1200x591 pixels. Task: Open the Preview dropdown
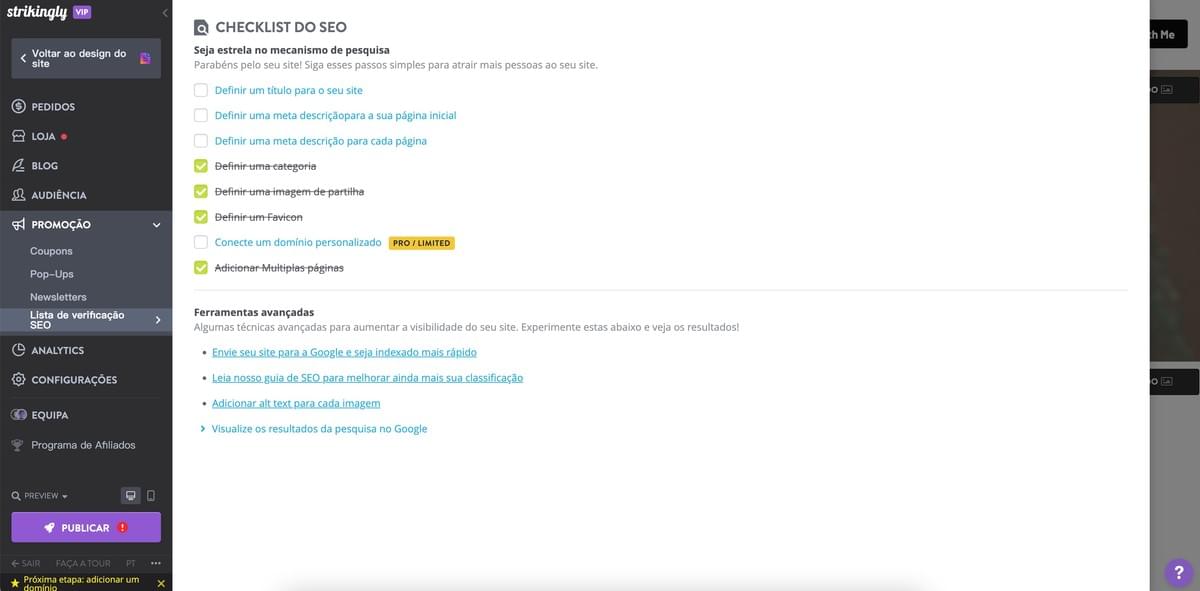click(x=38, y=495)
